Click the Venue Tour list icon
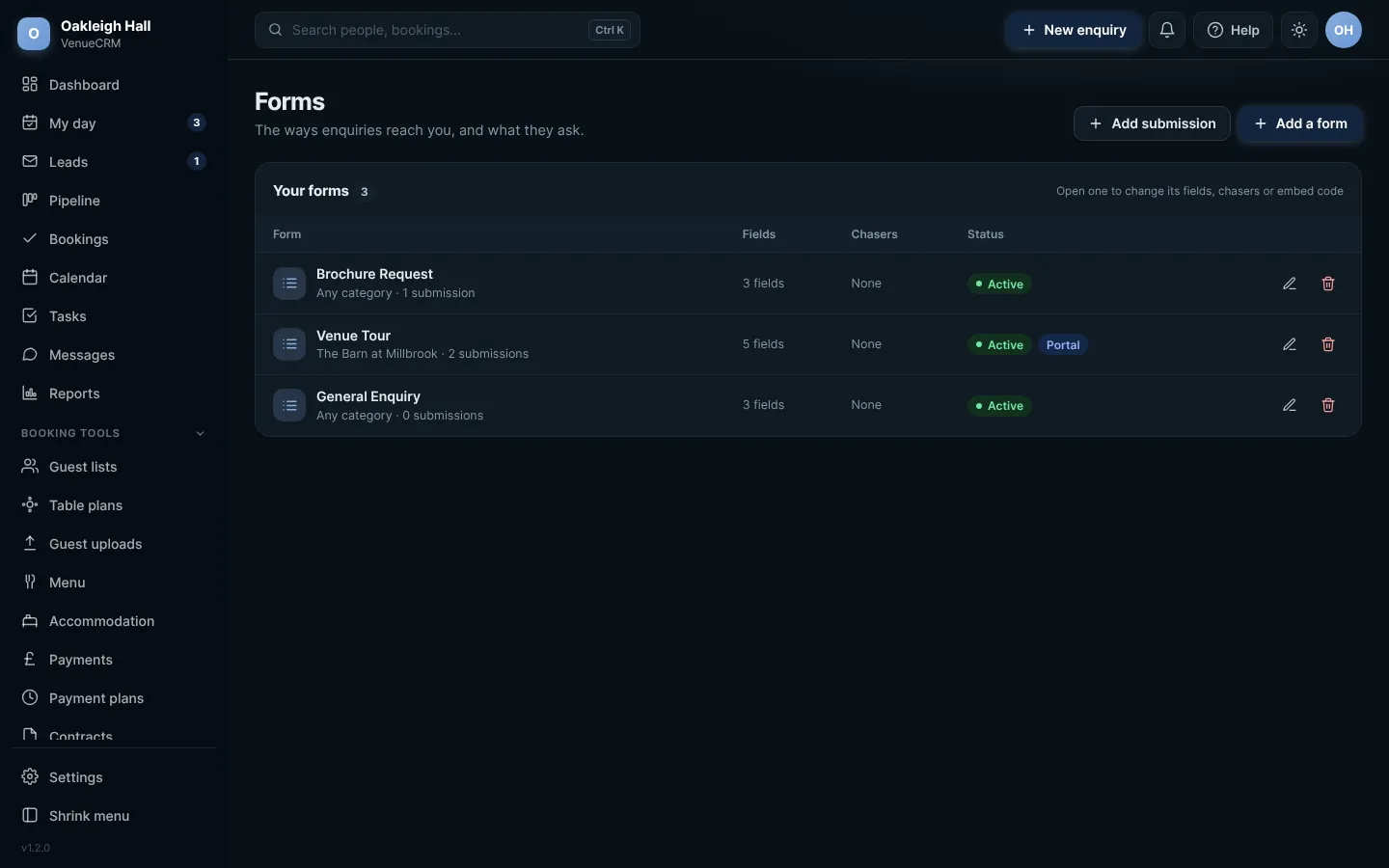The height and width of the screenshot is (868, 1389). 289,344
